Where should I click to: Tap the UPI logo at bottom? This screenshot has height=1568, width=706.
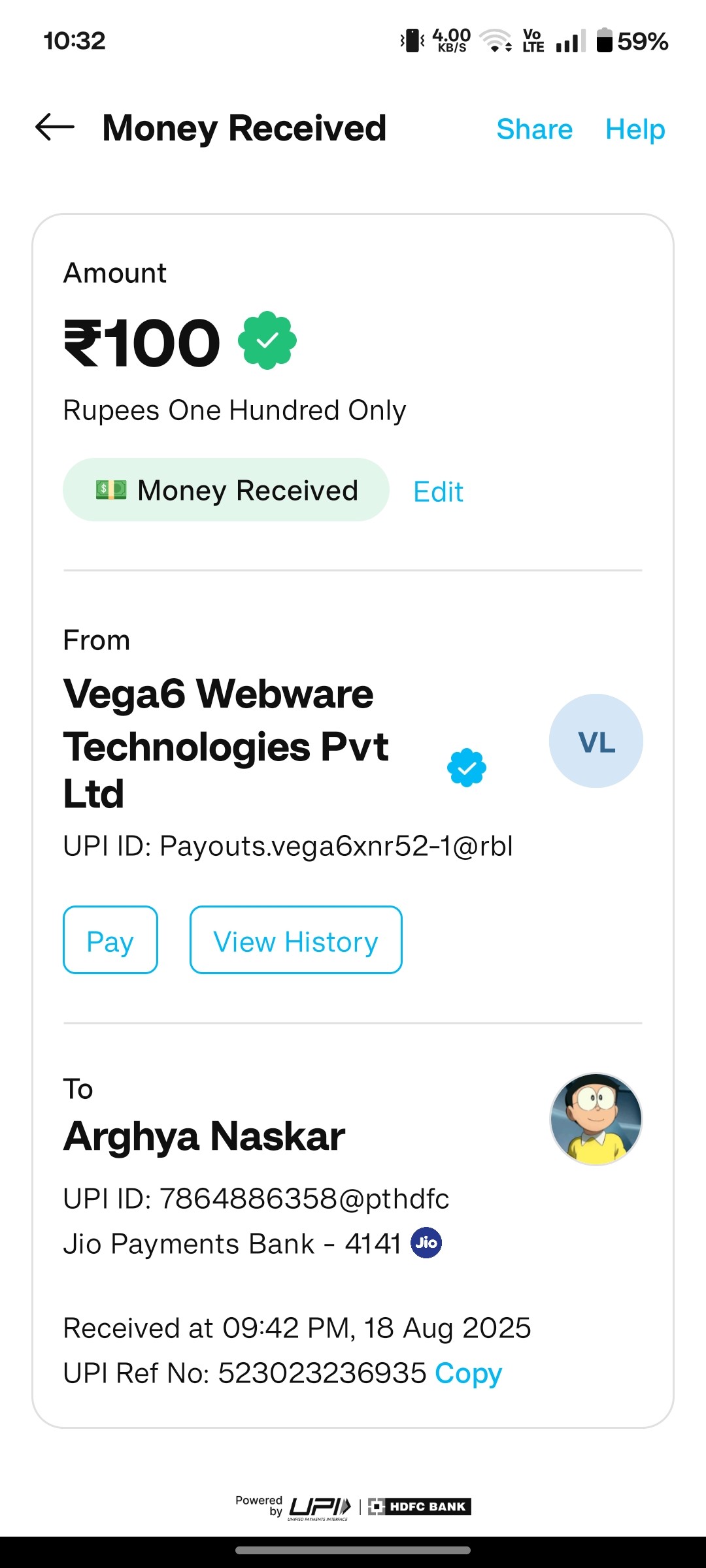point(320,1507)
